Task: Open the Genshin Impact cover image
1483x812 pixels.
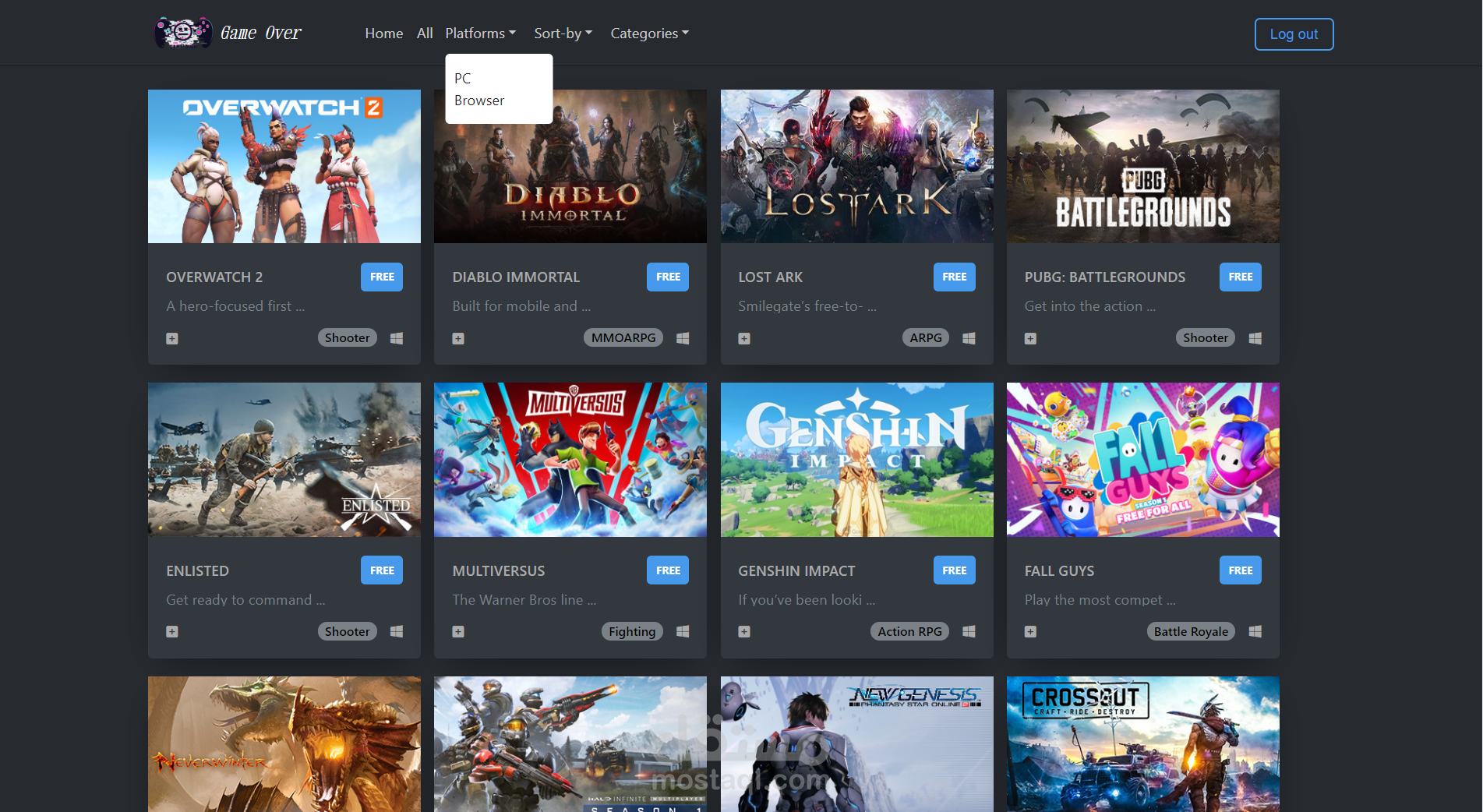Action: pyautogui.click(x=857, y=460)
